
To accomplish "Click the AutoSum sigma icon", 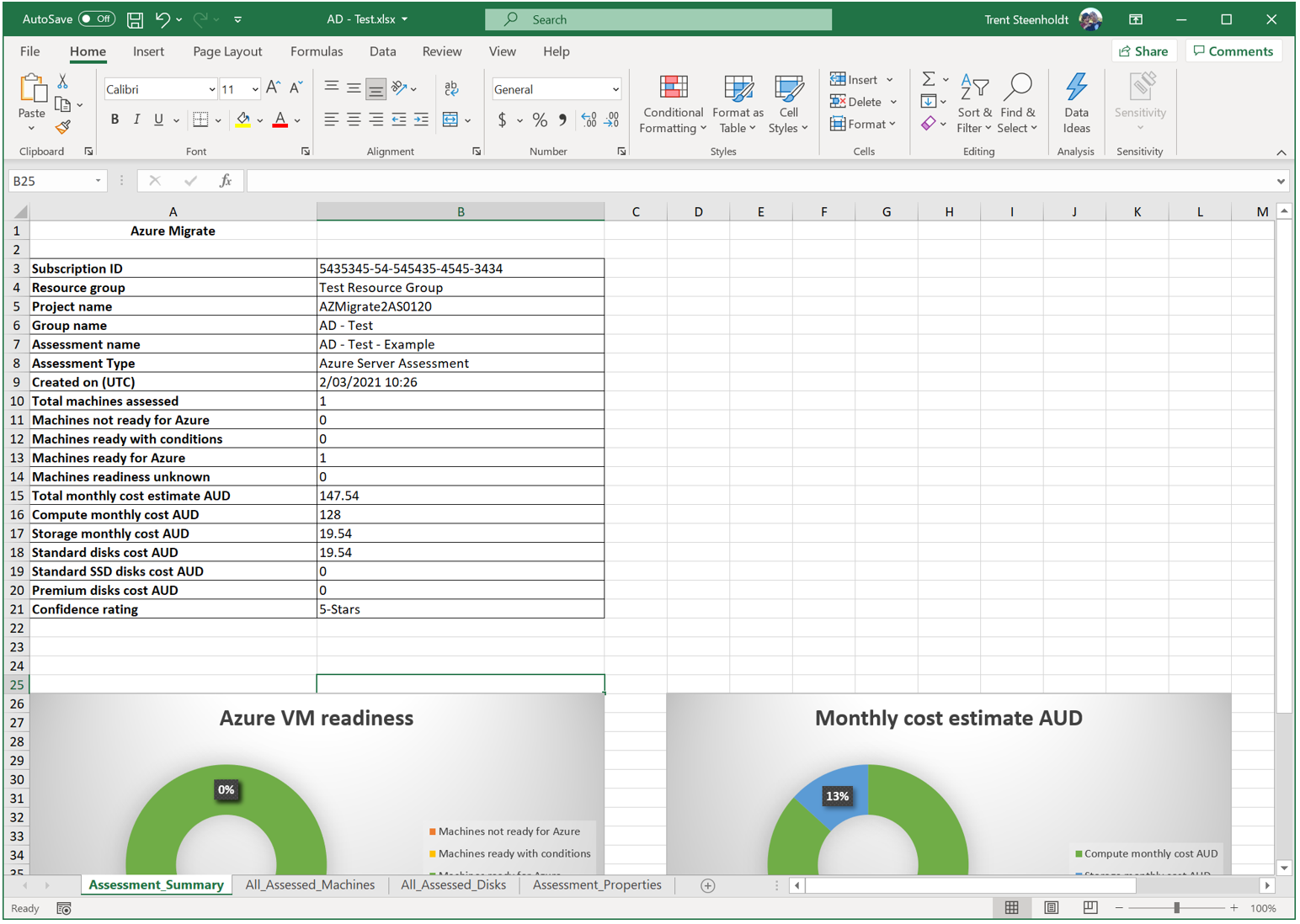I will [929, 79].
